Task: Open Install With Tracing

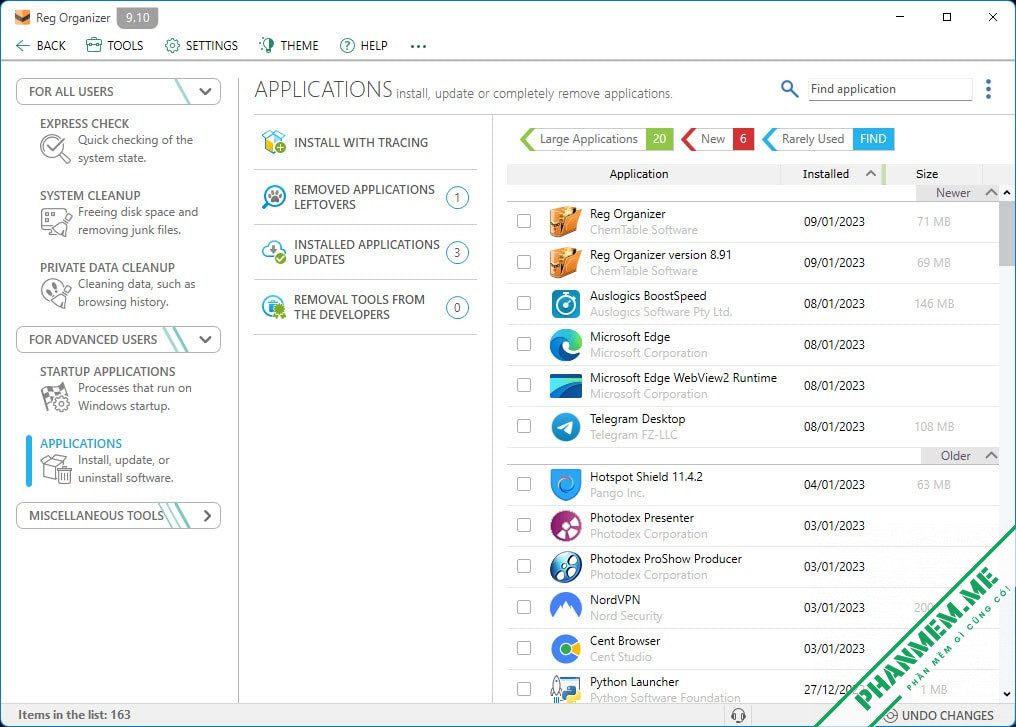Action: (x=365, y=142)
